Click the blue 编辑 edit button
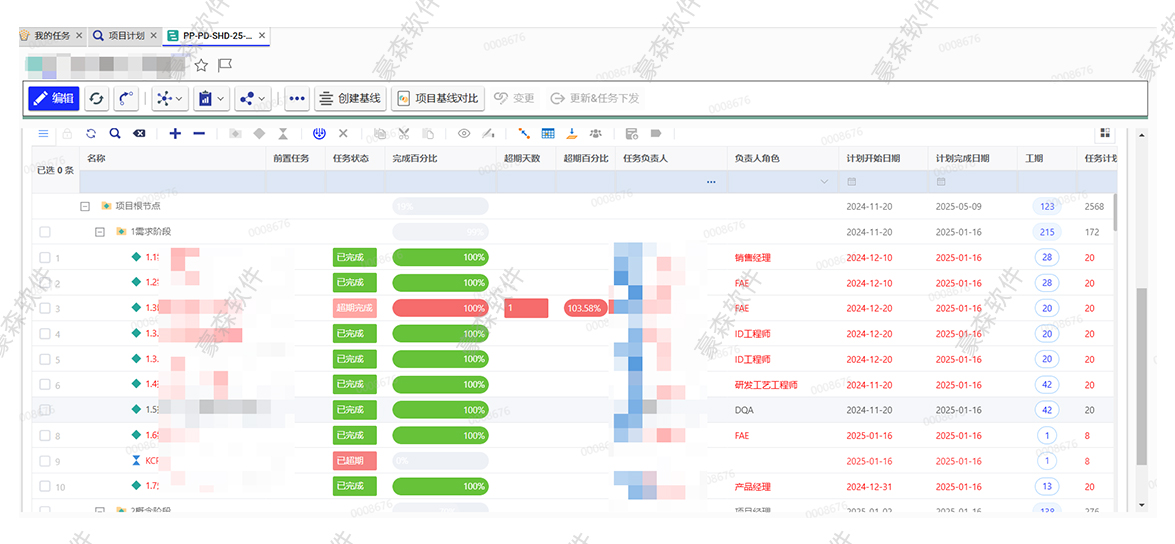 [x=54, y=98]
